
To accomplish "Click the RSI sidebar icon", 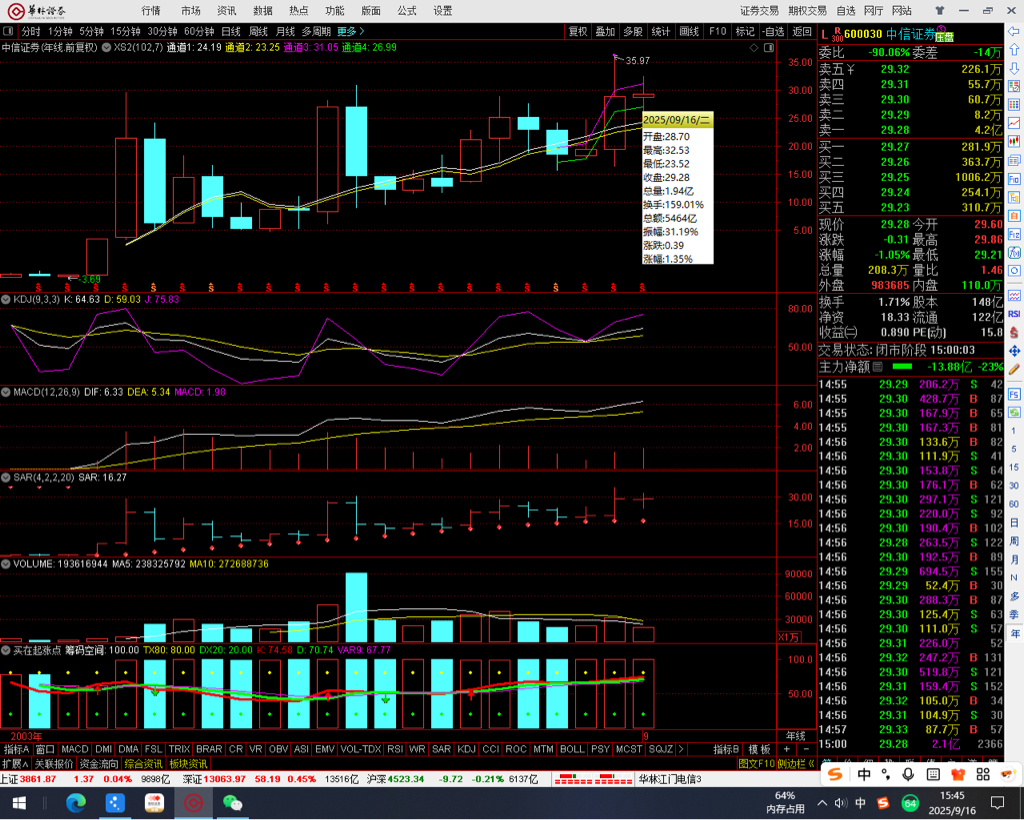I will [1014, 314].
